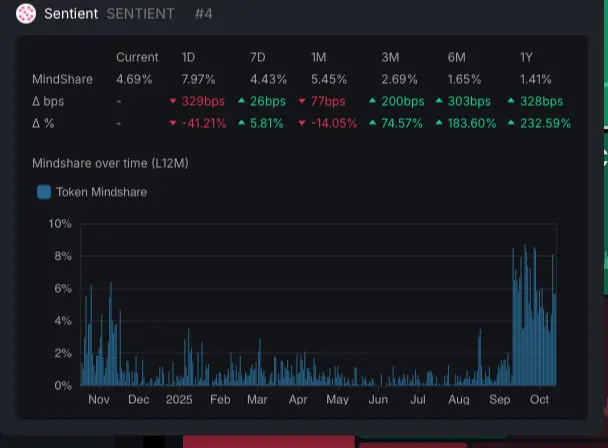Click the 2025 x-axis label

179,400
